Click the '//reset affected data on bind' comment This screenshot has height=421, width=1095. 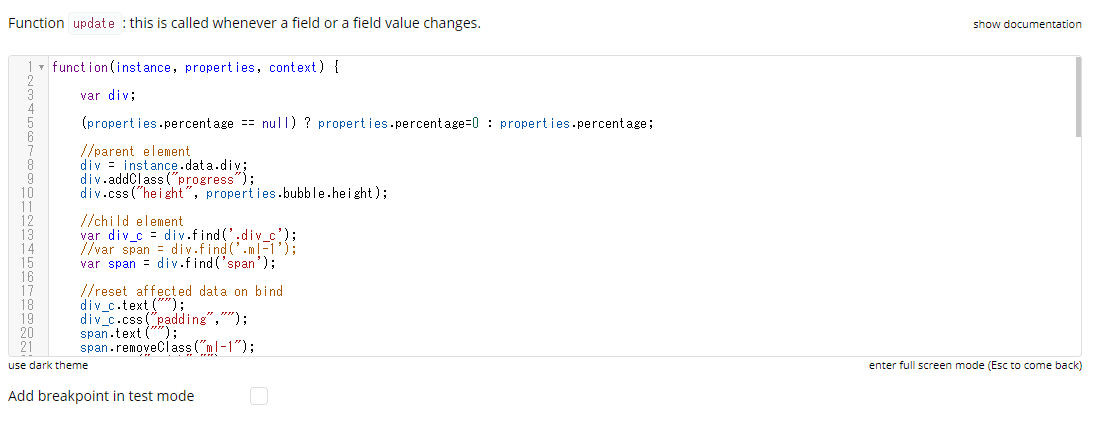(181, 291)
